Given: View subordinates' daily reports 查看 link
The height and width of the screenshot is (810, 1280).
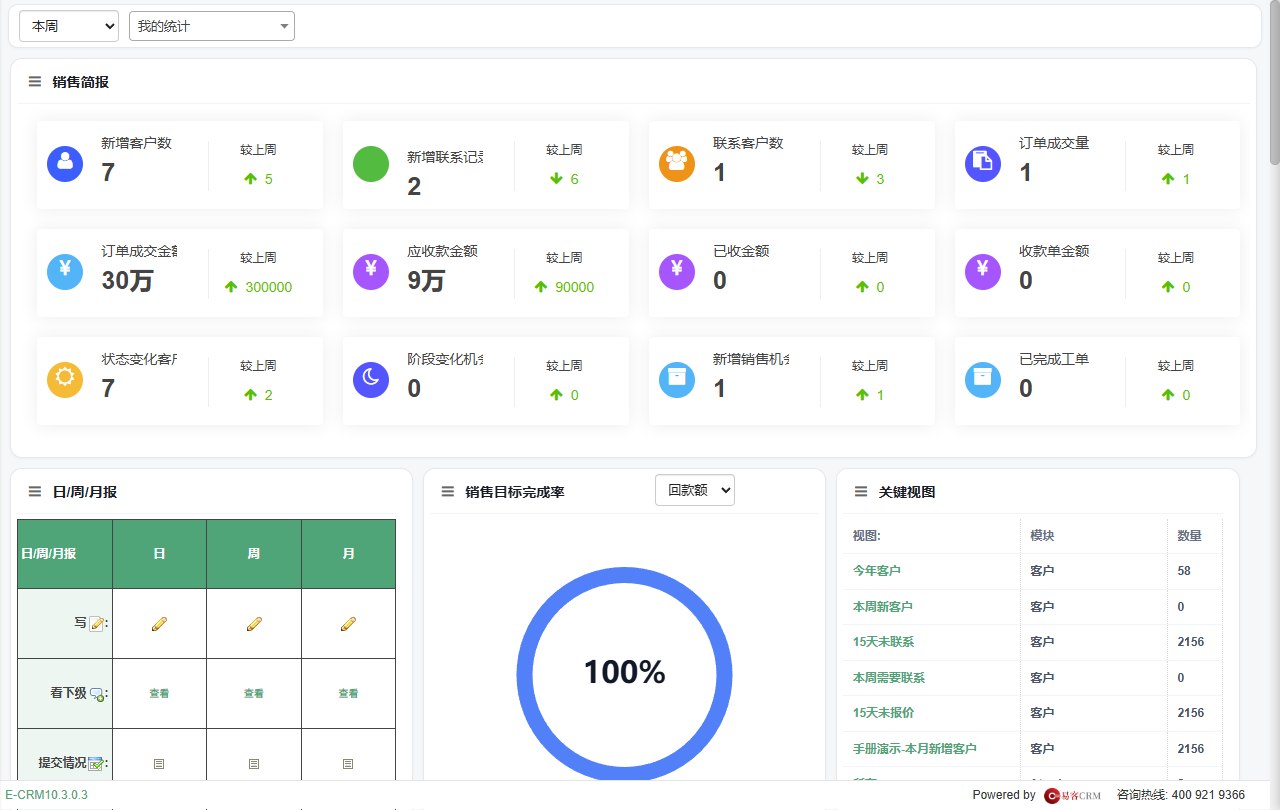Looking at the screenshot, I should [x=159, y=693].
